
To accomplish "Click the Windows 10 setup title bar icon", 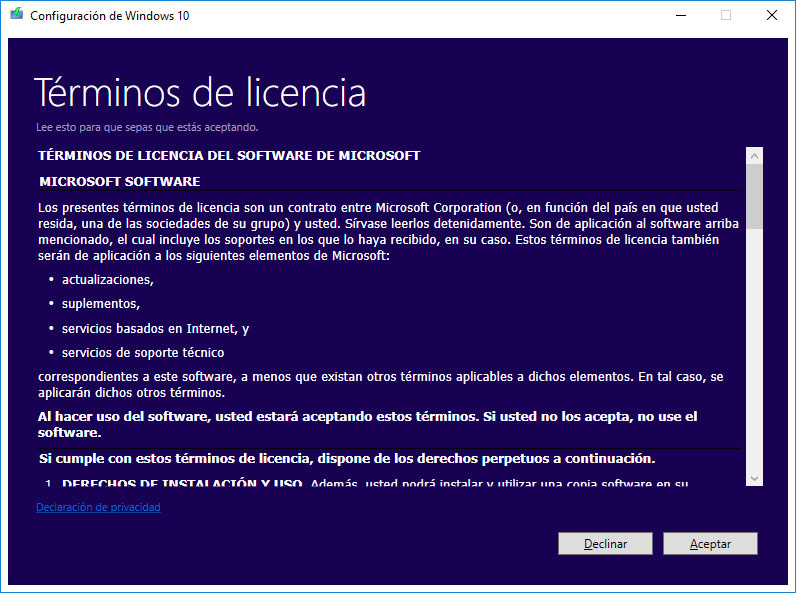I will [x=17, y=14].
